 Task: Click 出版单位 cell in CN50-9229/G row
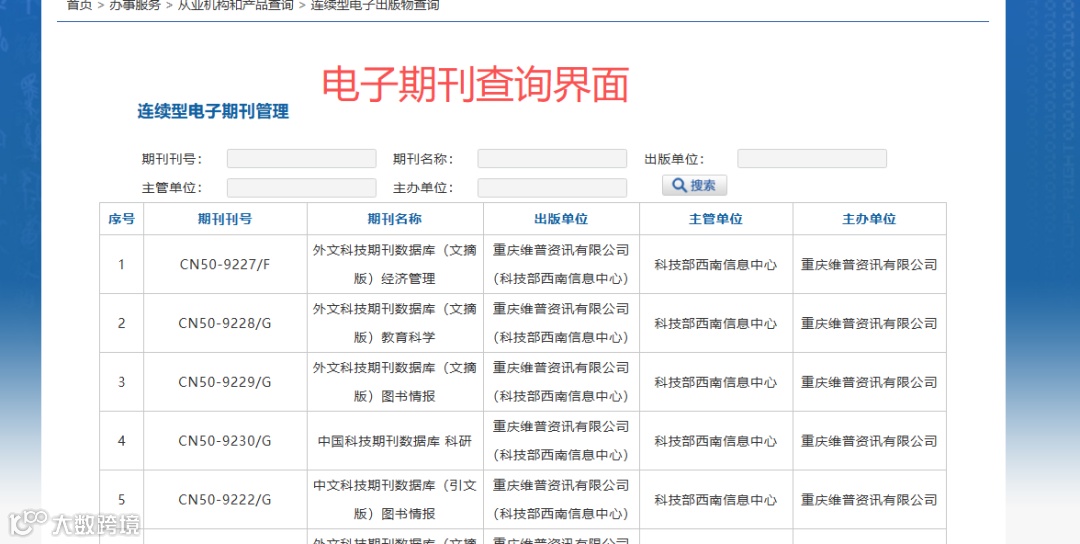click(561, 382)
